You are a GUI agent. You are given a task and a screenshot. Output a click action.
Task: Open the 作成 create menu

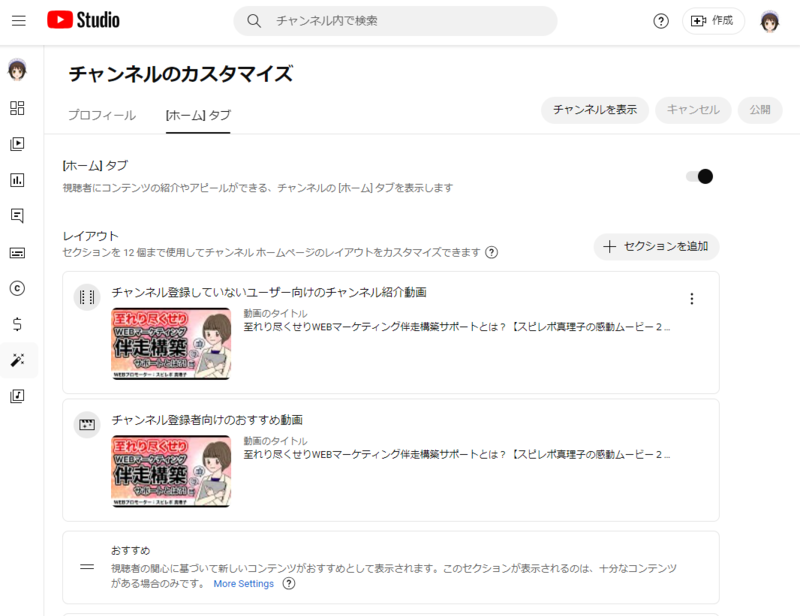713,21
